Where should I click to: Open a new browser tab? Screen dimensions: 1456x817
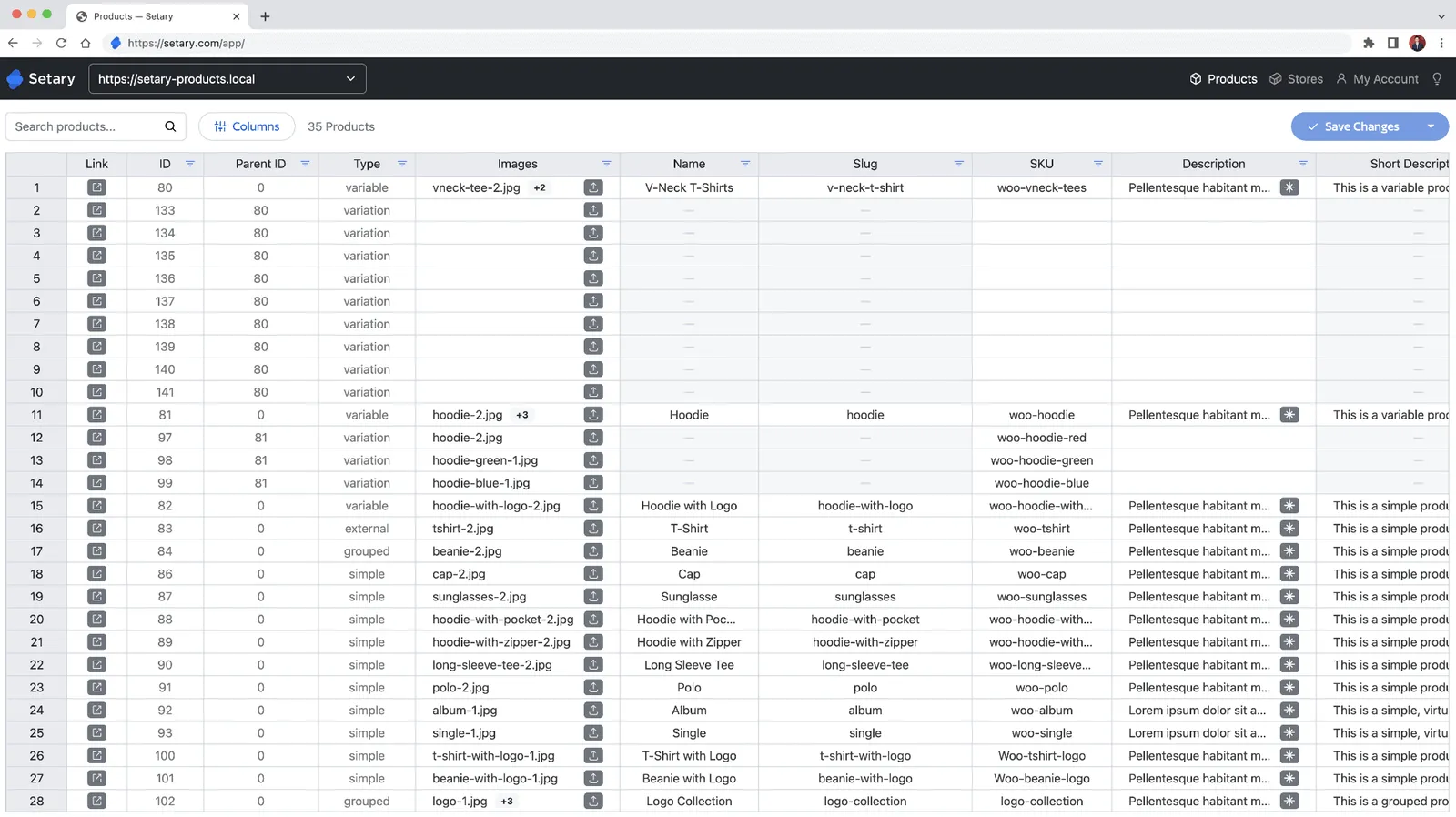[x=265, y=16]
